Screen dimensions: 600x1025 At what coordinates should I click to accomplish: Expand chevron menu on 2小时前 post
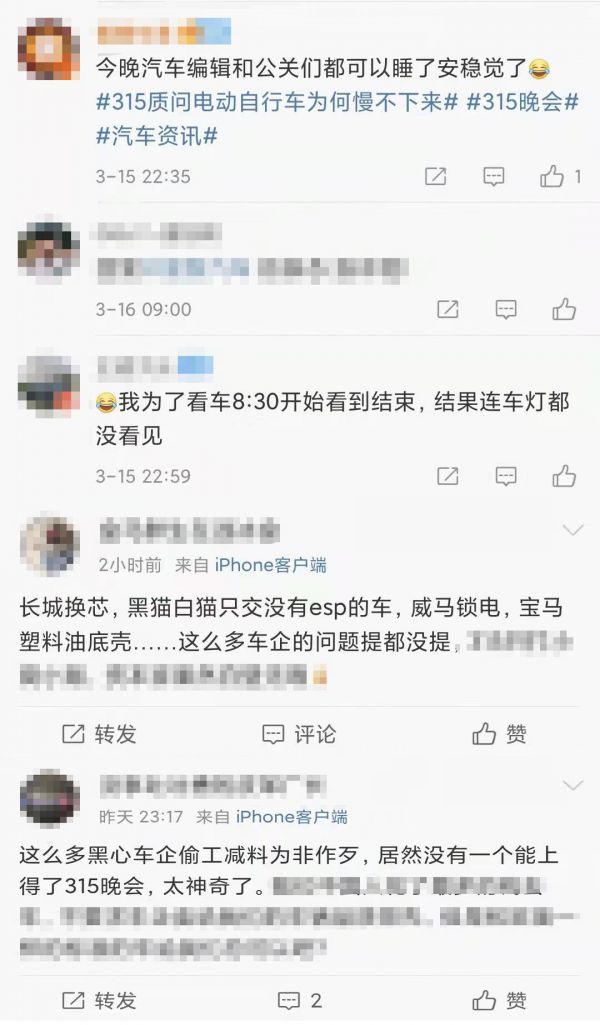[x=573, y=530]
